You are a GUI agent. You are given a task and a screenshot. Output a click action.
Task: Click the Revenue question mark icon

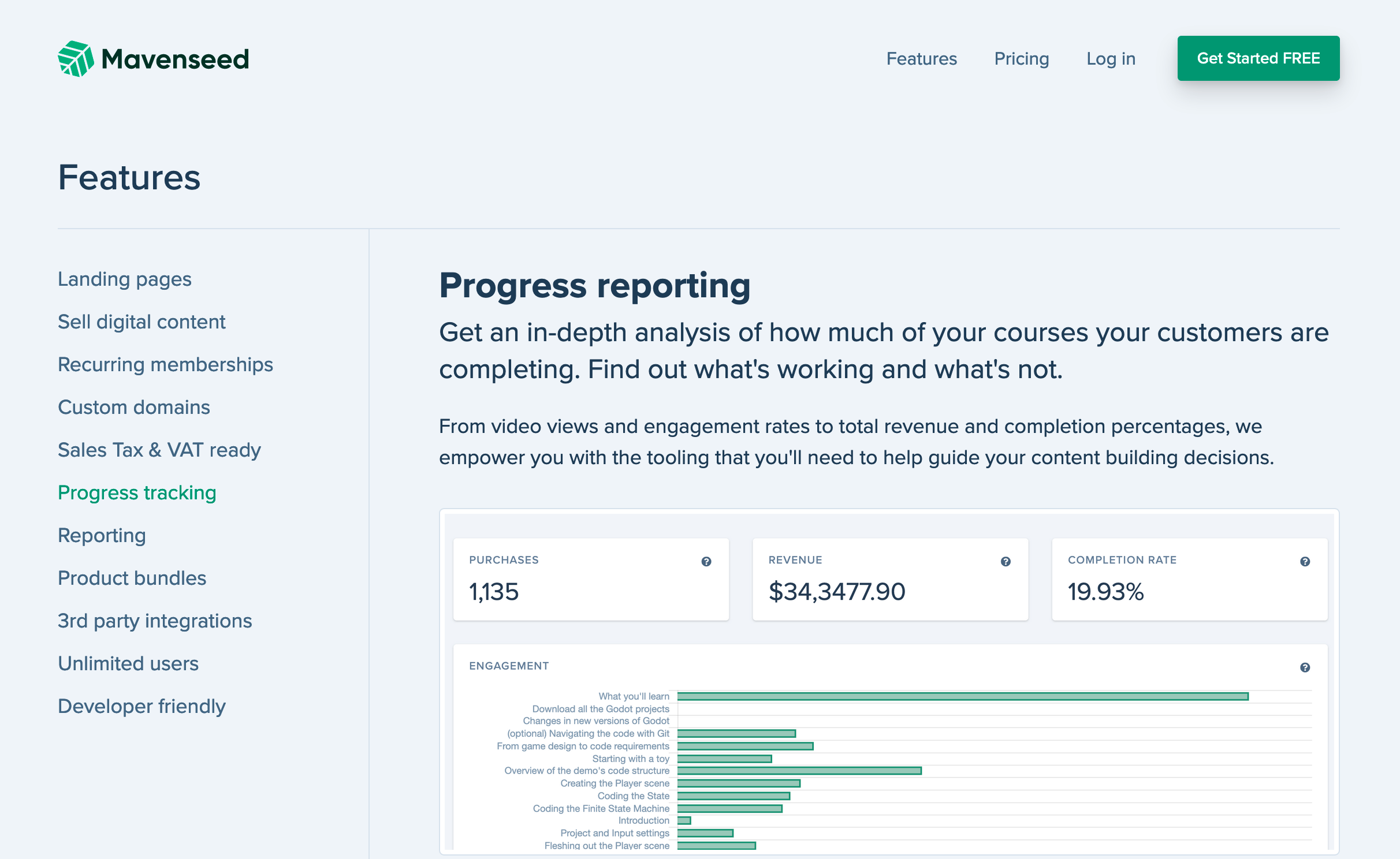(1006, 561)
